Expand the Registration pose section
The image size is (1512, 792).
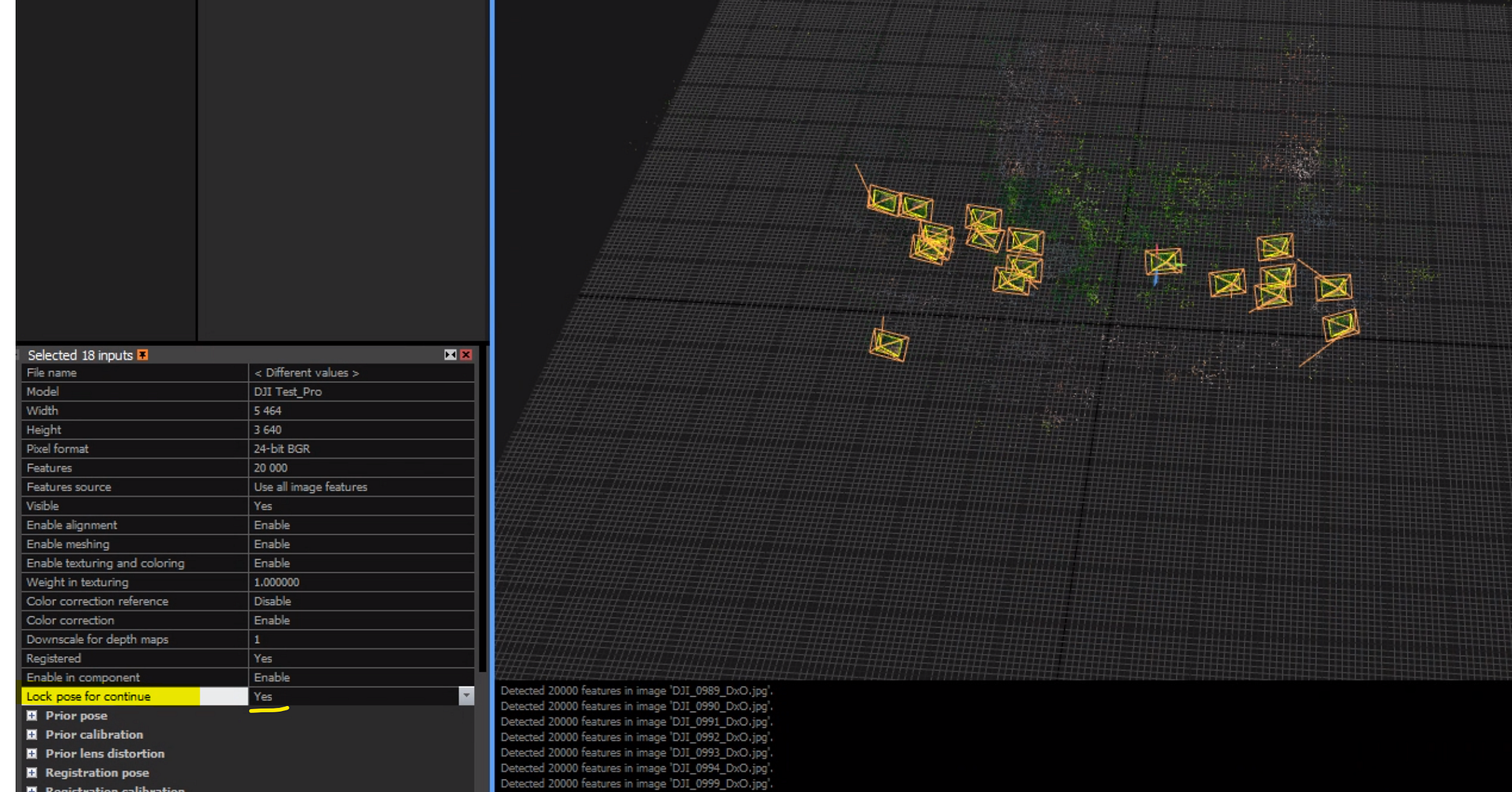pos(32,772)
